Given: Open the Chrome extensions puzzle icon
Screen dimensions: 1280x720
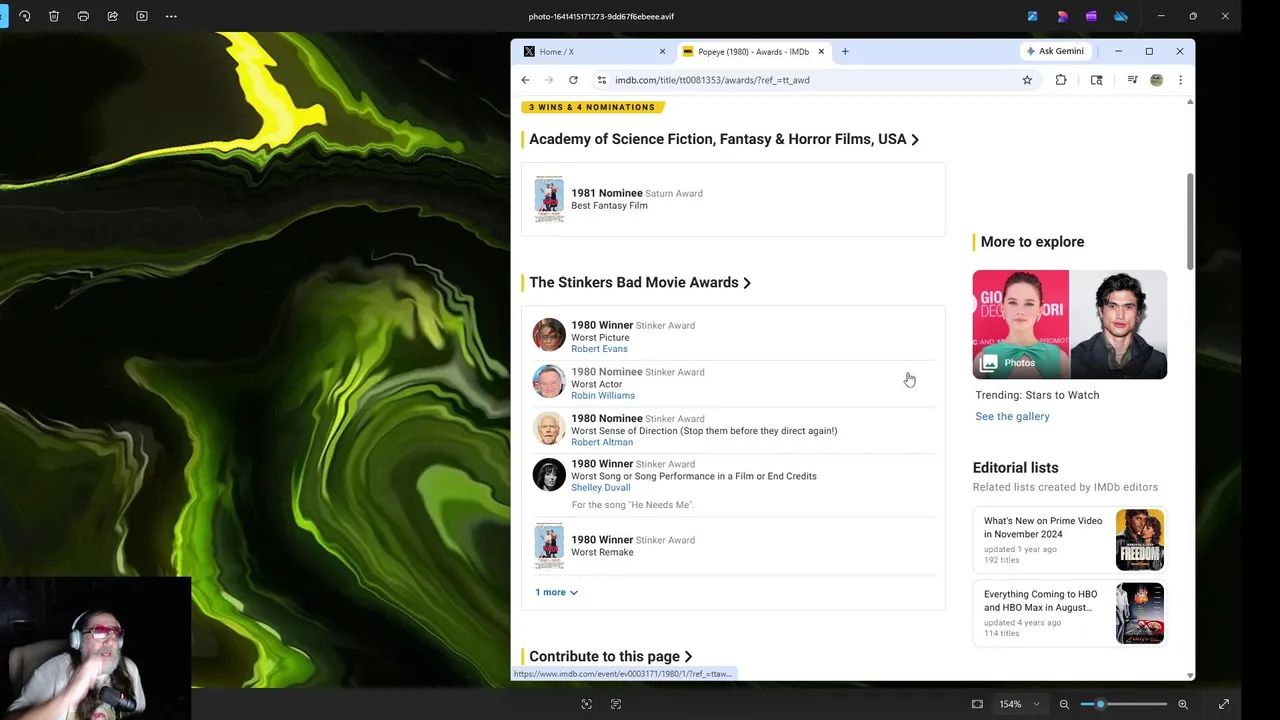Looking at the screenshot, I should pyautogui.click(x=1061, y=80).
